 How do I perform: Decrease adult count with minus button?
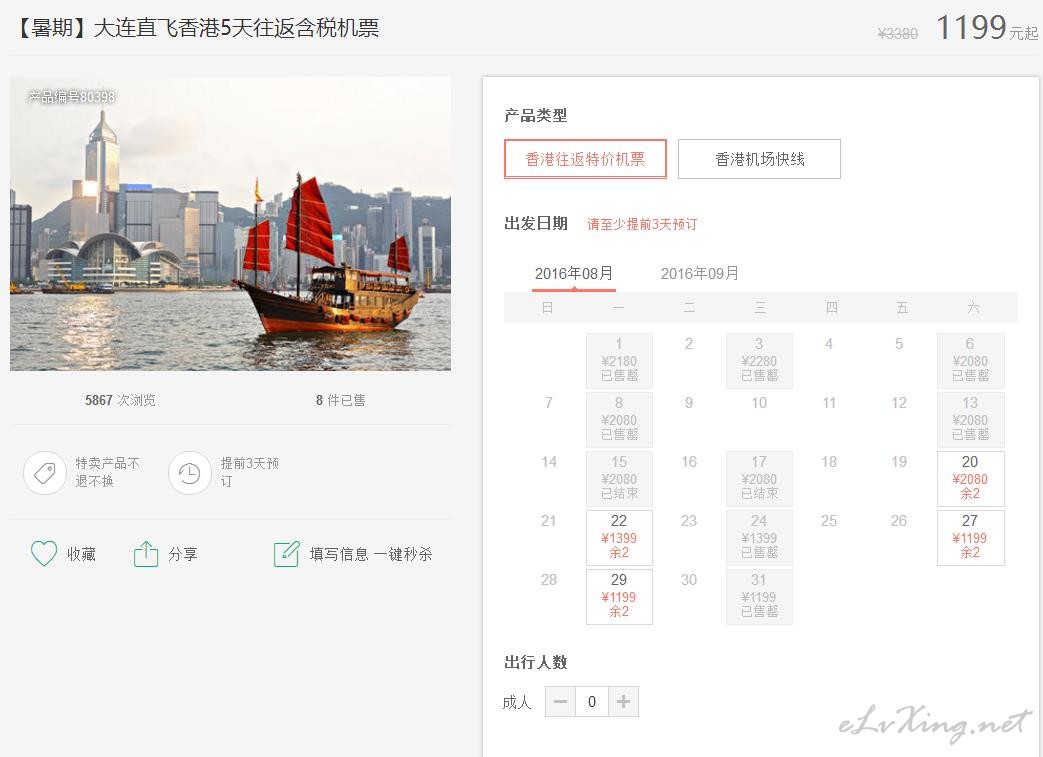coord(560,702)
